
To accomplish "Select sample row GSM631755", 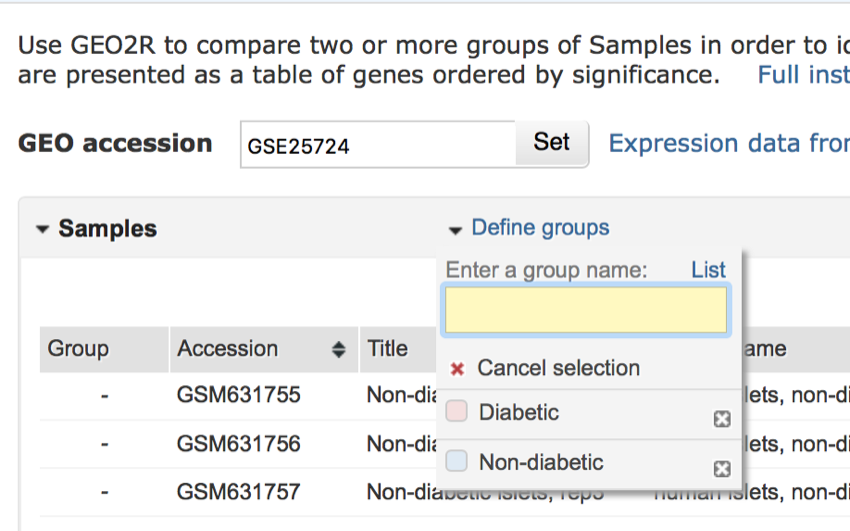I will pos(238,395).
